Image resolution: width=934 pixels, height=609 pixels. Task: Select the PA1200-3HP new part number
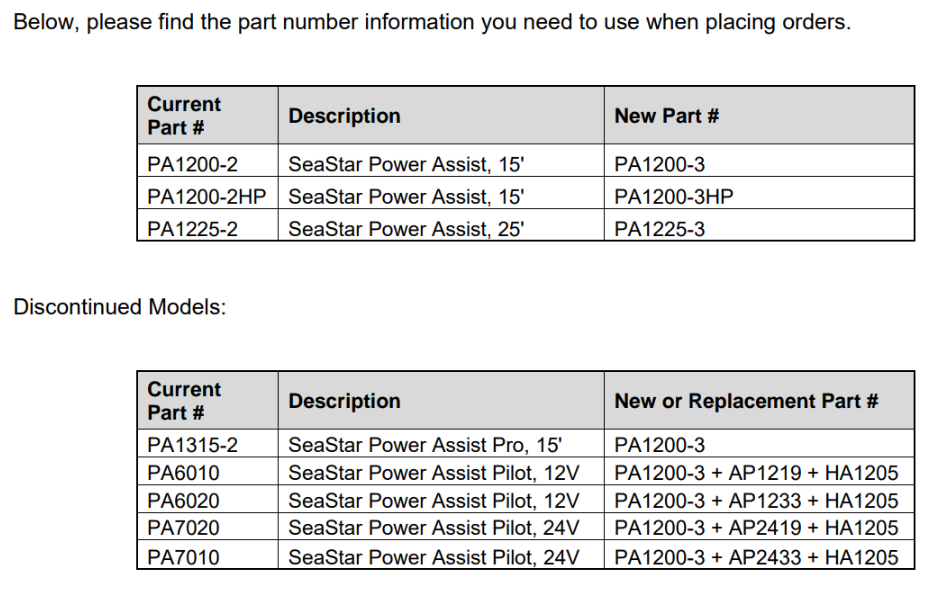tap(673, 197)
